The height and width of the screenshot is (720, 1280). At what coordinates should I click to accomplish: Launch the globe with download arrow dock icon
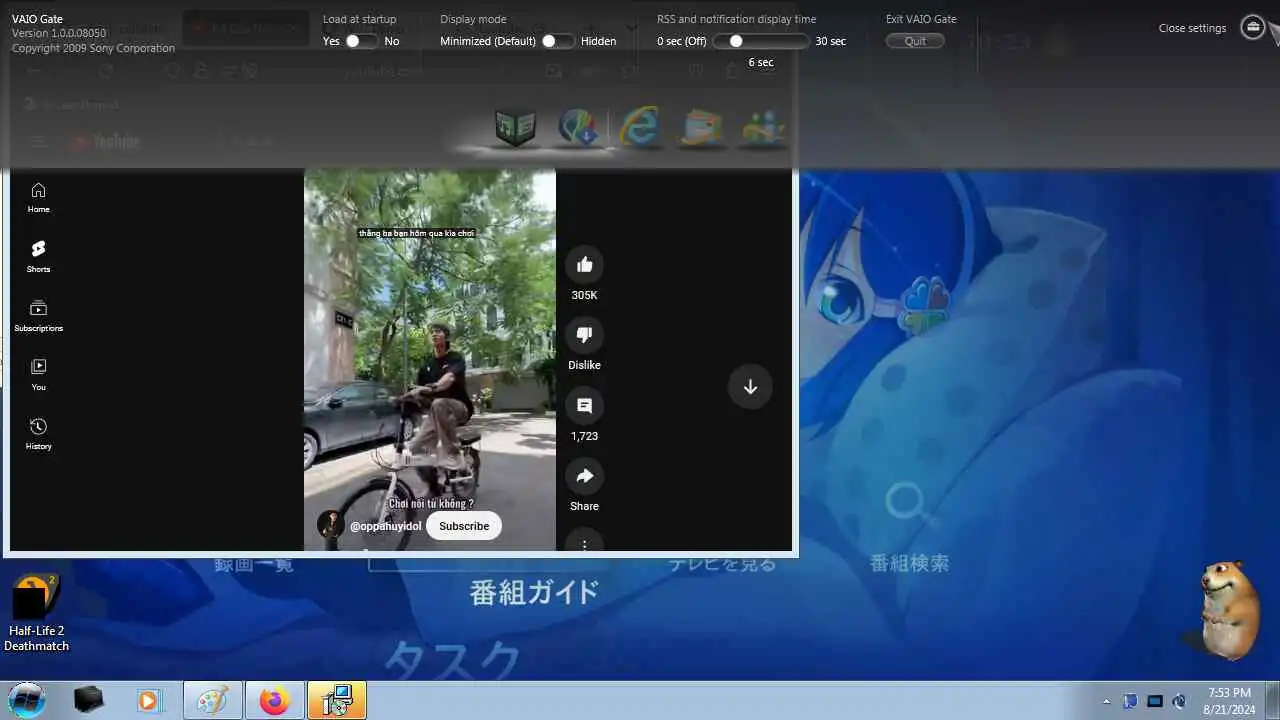pyautogui.click(x=578, y=127)
